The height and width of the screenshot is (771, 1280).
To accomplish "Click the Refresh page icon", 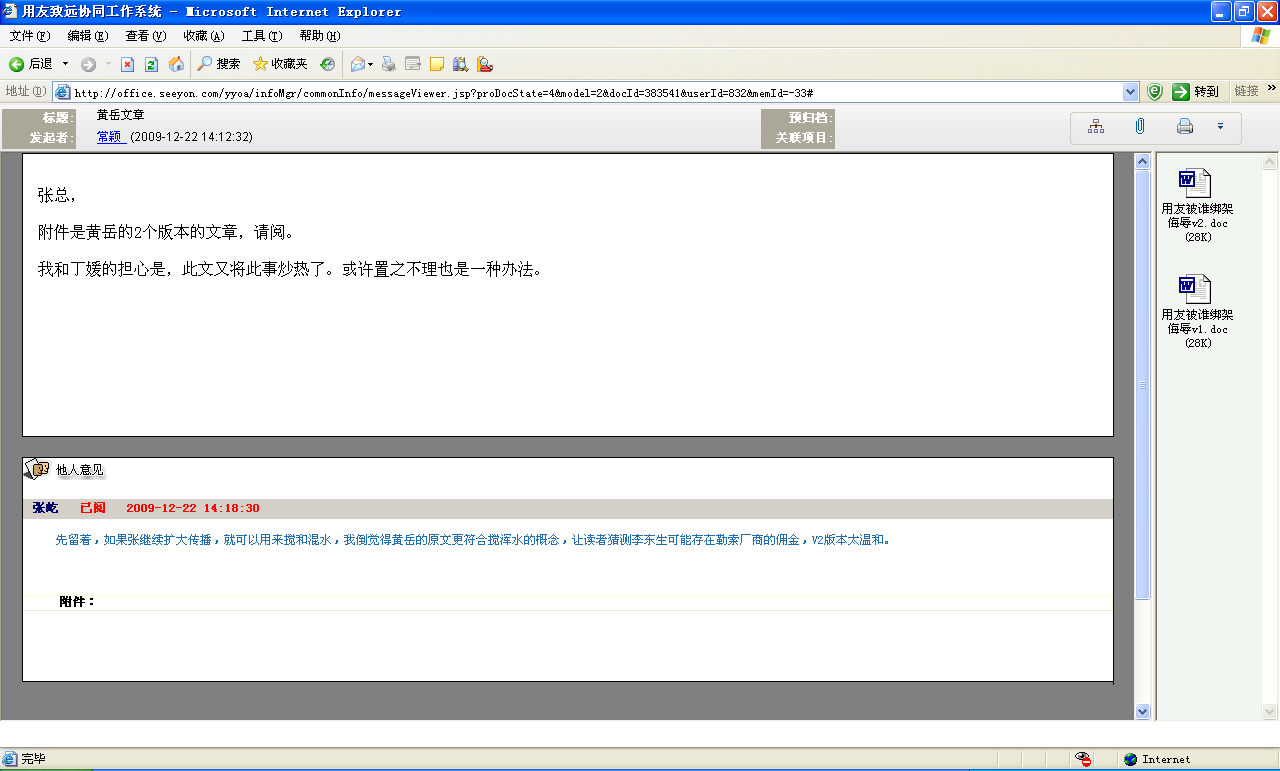I will tap(151, 64).
